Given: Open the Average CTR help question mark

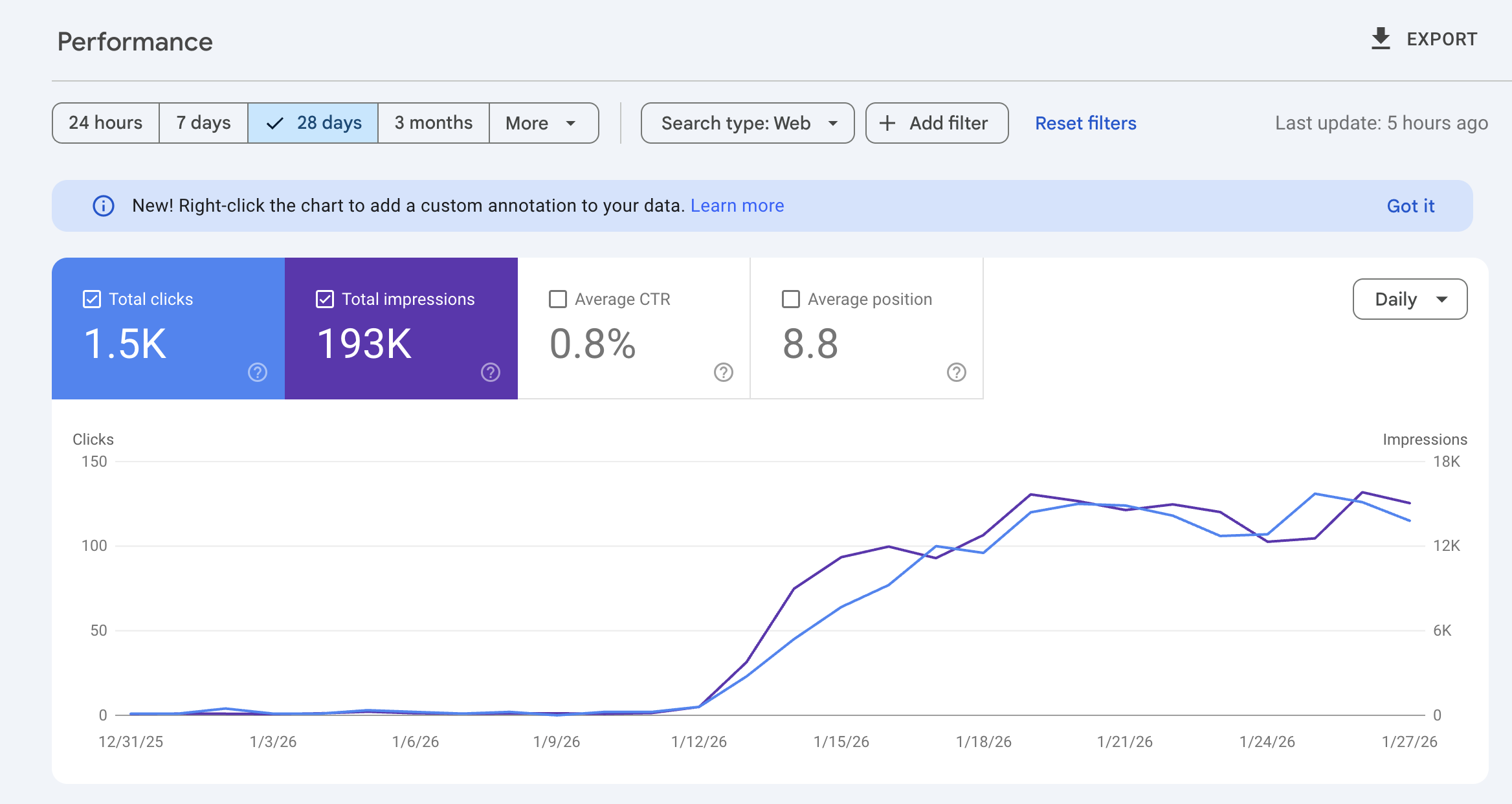Looking at the screenshot, I should pos(723,372).
